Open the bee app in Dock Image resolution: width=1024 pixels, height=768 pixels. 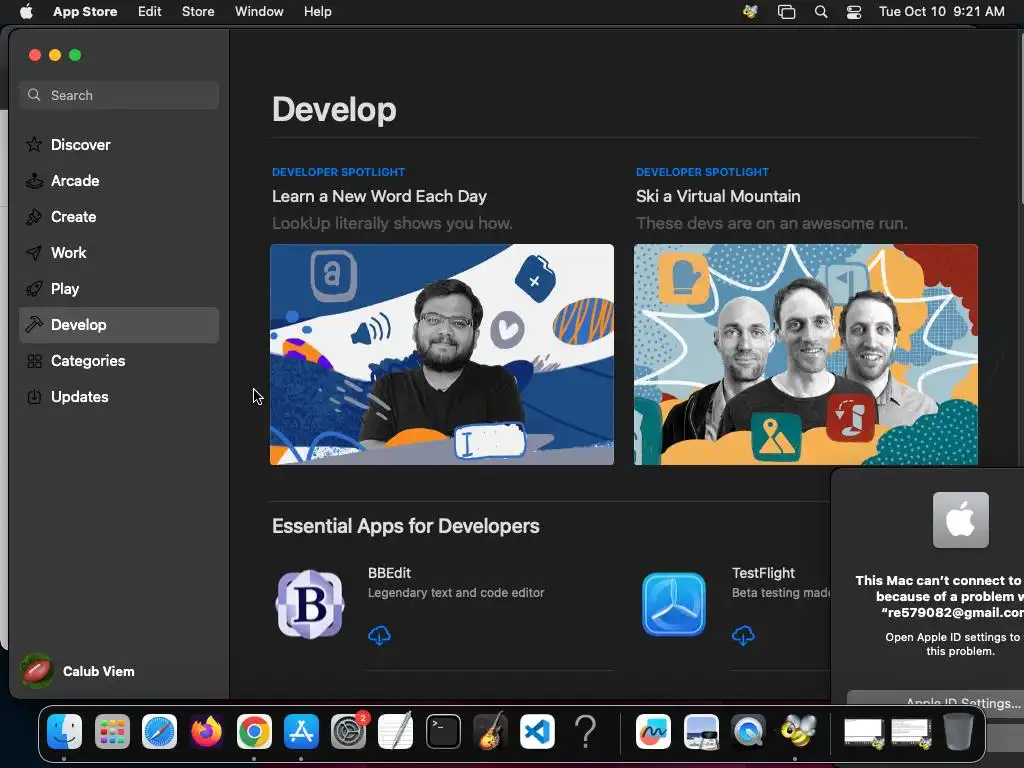(797, 731)
